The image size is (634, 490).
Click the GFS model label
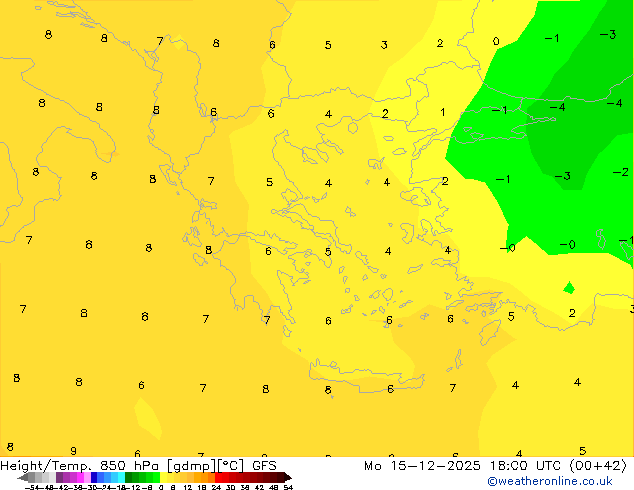[264, 465]
